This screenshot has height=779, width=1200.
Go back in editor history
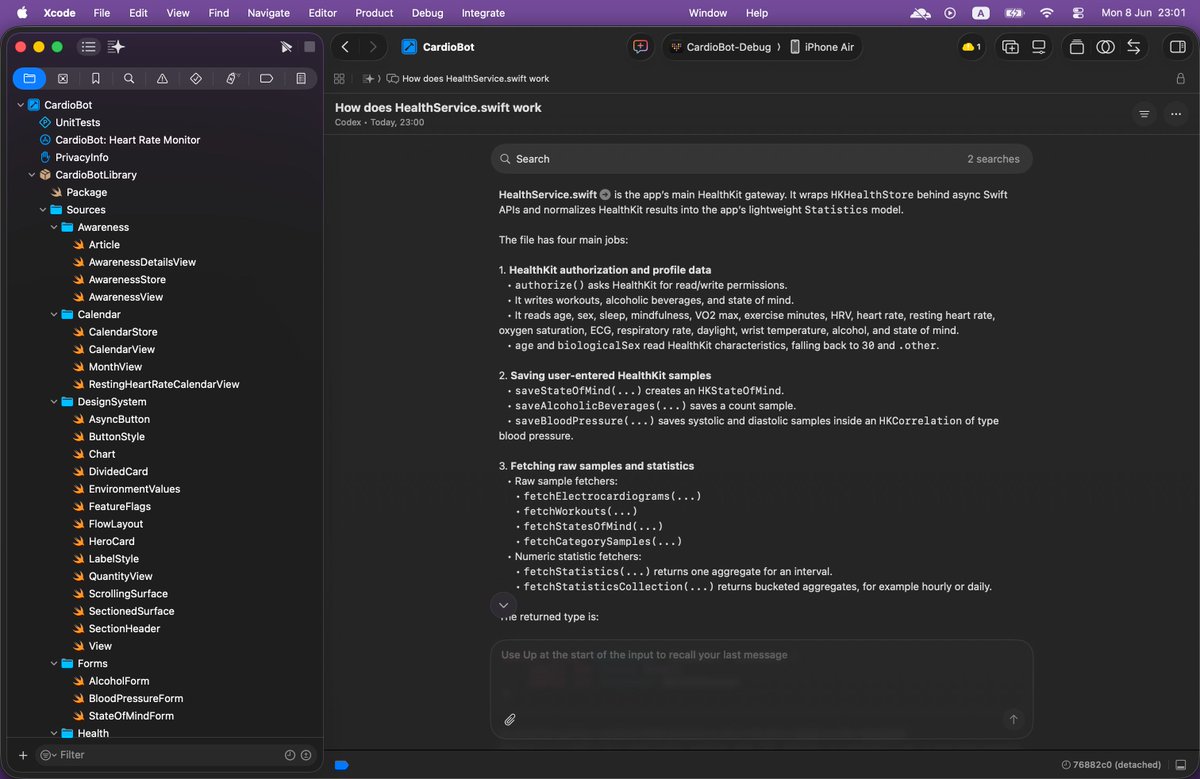tap(345, 47)
